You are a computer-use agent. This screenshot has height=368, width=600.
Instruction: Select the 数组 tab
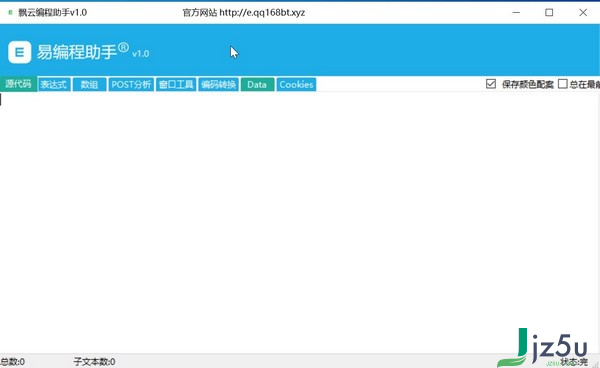pyautogui.click(x=89, y=85)
